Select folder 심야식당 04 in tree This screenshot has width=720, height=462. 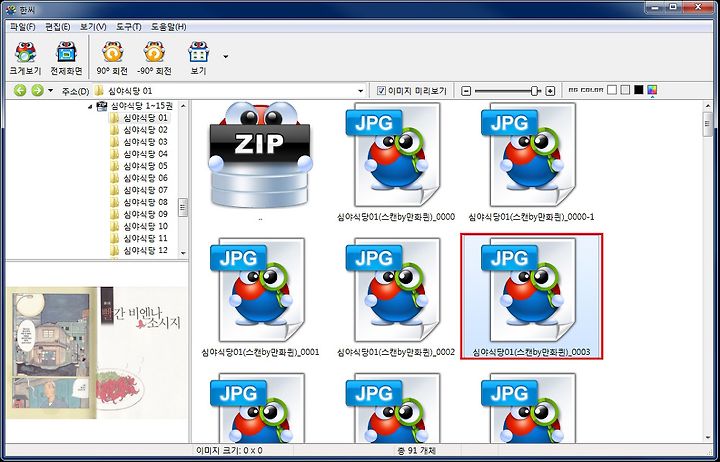point(145,154)
